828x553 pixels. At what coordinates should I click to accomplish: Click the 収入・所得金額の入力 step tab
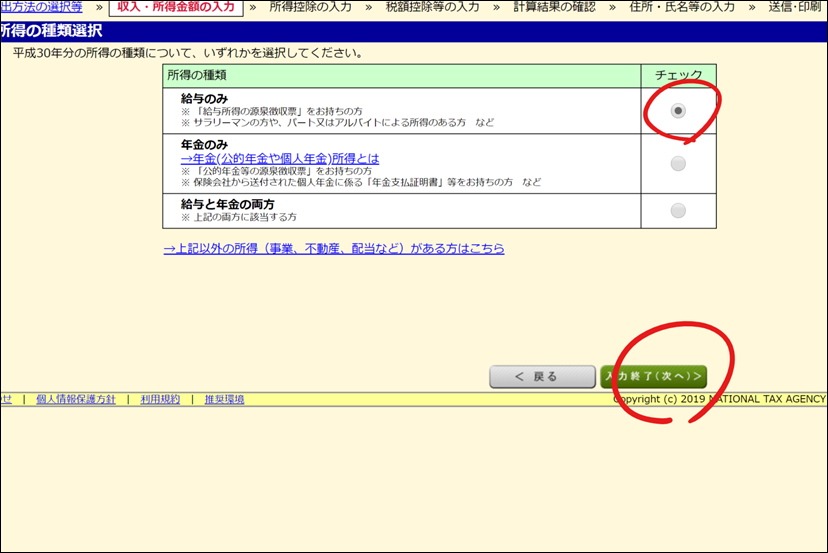coord(176,7)
